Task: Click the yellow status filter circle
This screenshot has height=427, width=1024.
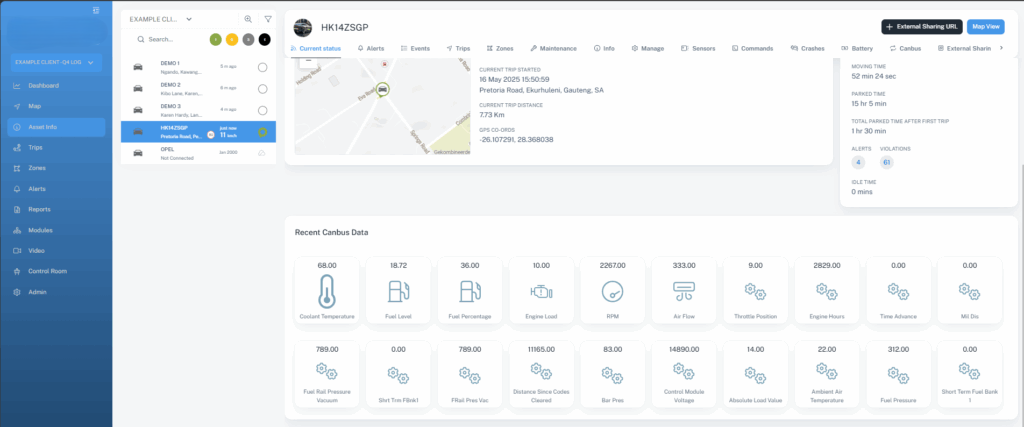Action: coord(231,39)
